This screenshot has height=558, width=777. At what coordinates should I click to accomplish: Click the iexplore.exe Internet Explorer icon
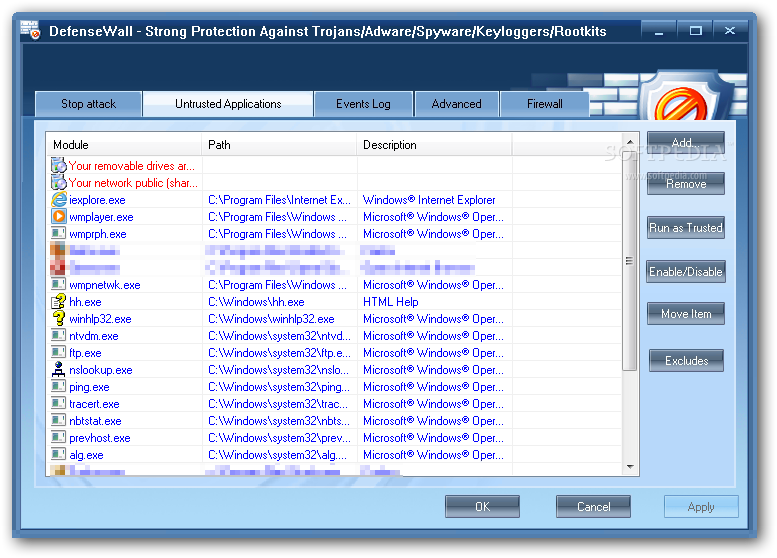[x=58, y=200]
